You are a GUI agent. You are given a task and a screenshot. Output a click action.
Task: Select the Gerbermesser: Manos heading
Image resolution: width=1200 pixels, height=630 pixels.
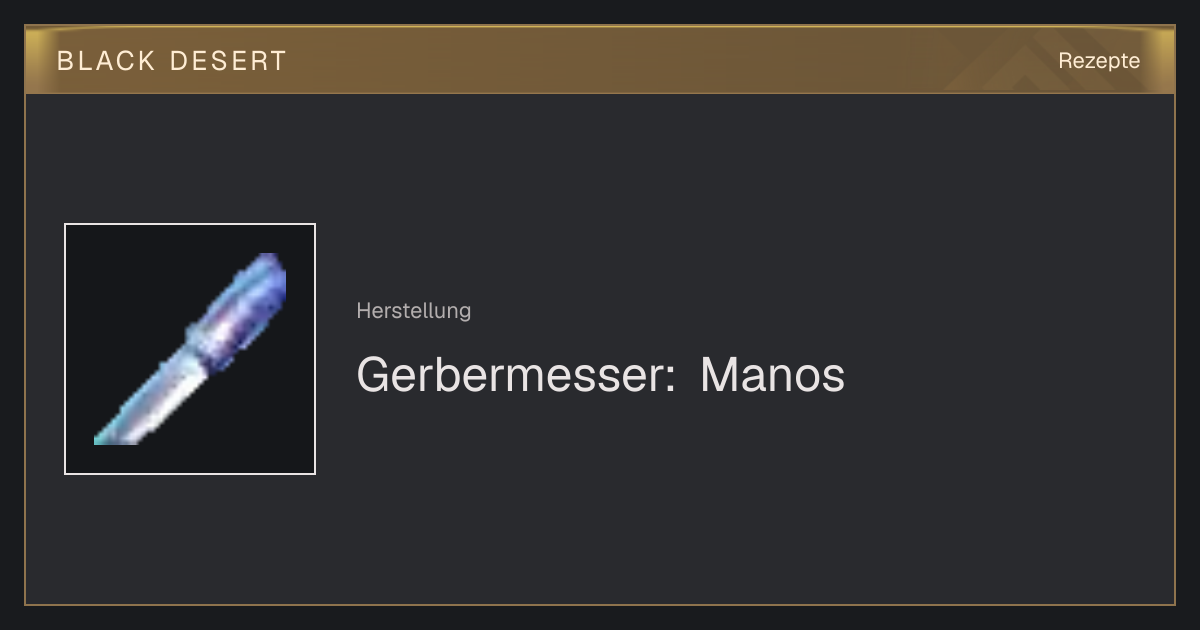[600, 376]
